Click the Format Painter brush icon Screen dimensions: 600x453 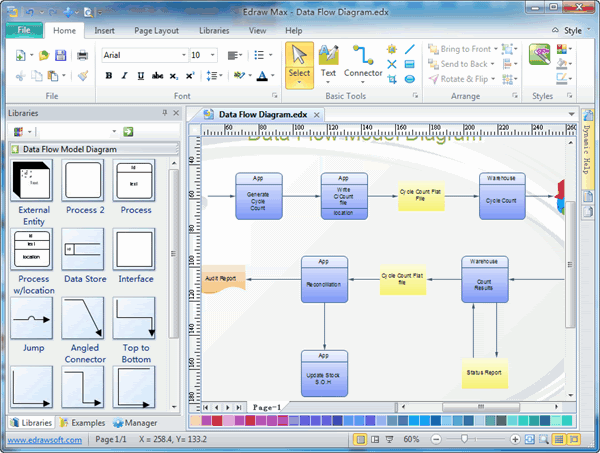(x=83, y=76)
